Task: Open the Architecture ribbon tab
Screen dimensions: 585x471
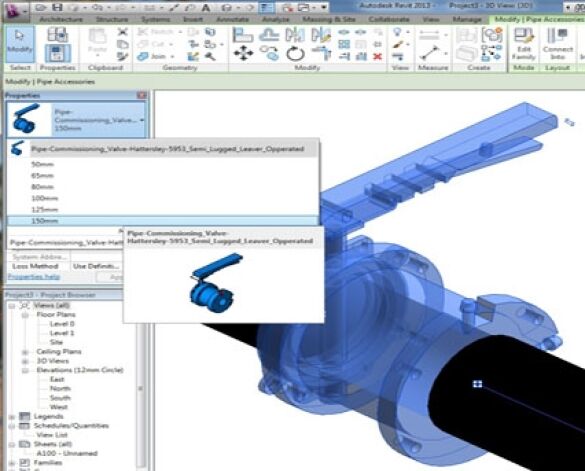Action: point(61,19)
